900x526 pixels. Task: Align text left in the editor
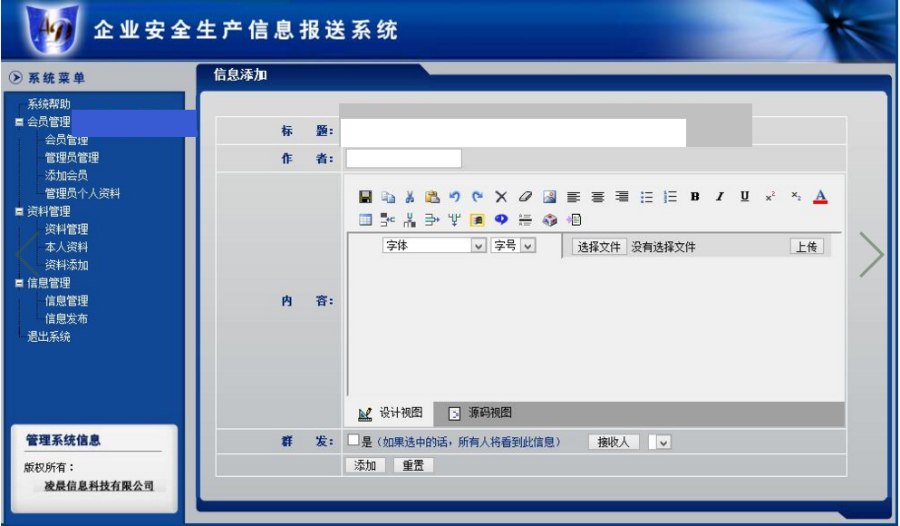tap(573, 197)
